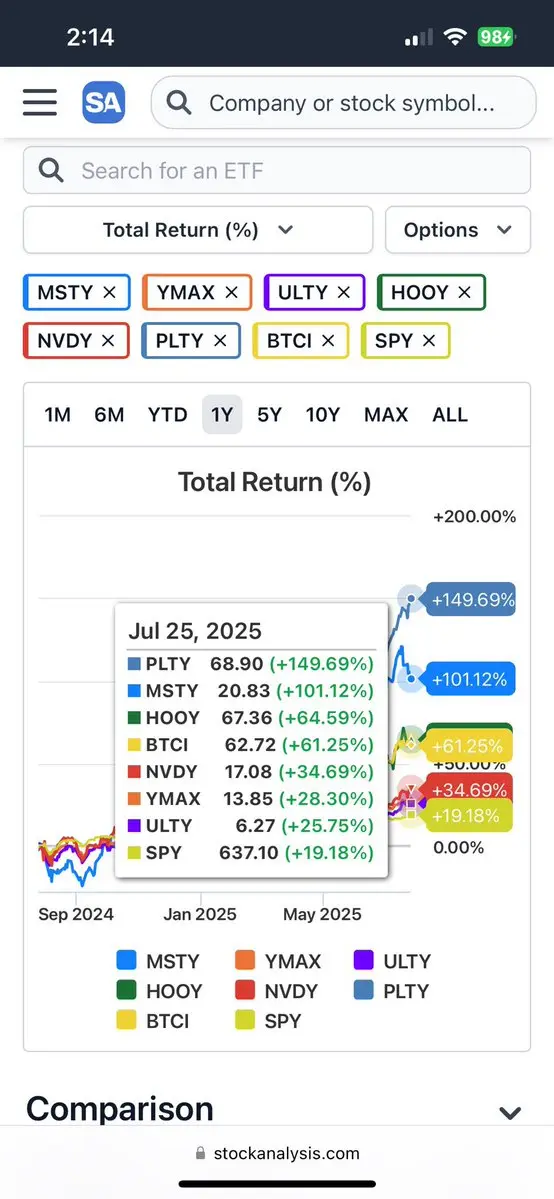Select the MAX range button
Viewport: 554px width, 1199px height.
[386, 414]
